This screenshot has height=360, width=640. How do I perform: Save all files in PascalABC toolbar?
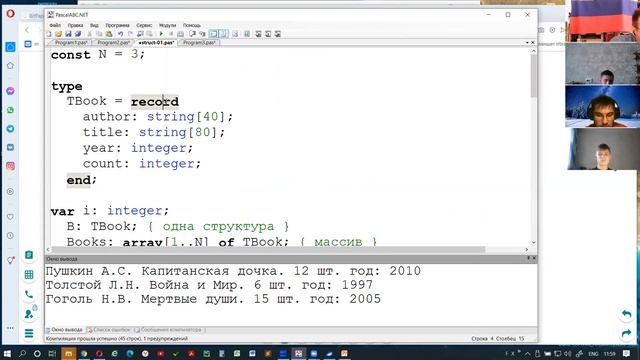pos(78,34)
